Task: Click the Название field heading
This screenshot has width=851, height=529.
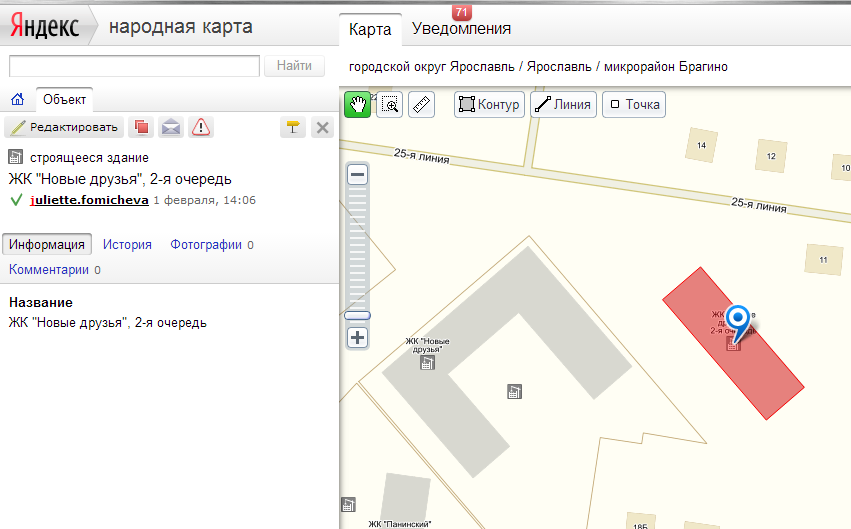Action: tap(41, 302)
